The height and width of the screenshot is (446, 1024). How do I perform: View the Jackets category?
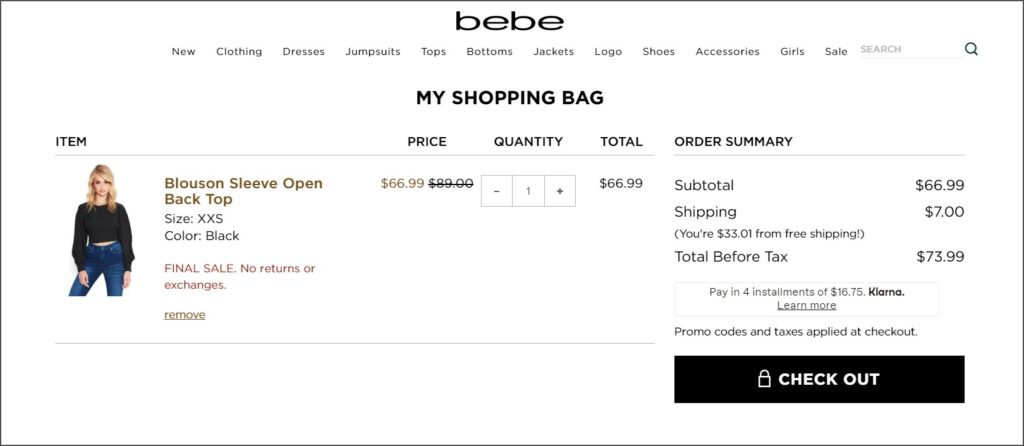[554, 52]
